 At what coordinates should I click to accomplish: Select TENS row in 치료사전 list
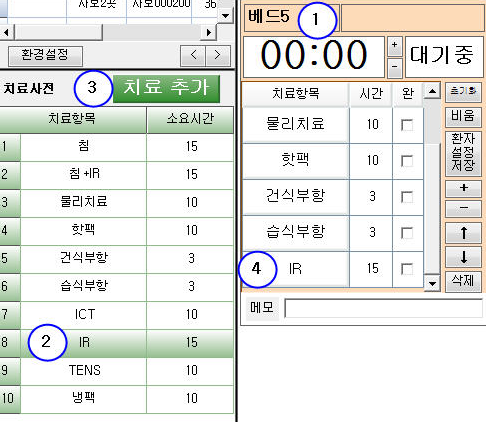[x=117, y=371]
